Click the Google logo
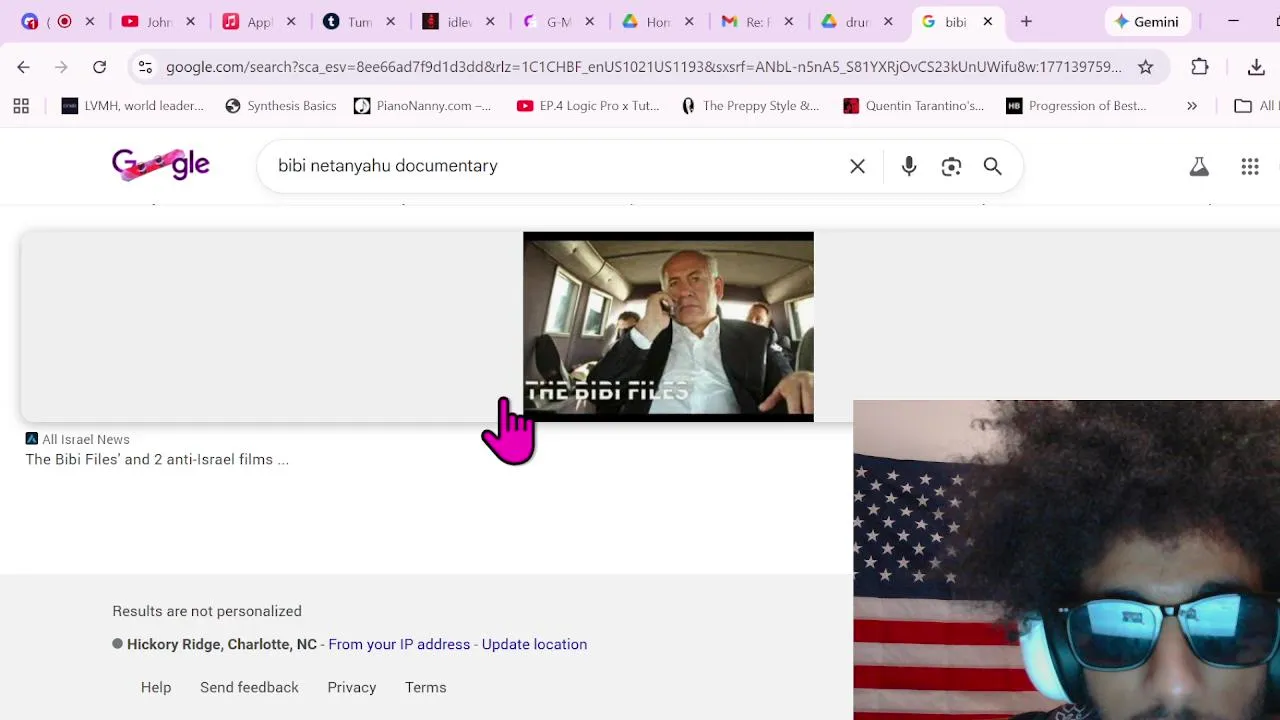1280x720 pixels. (161, 165)
